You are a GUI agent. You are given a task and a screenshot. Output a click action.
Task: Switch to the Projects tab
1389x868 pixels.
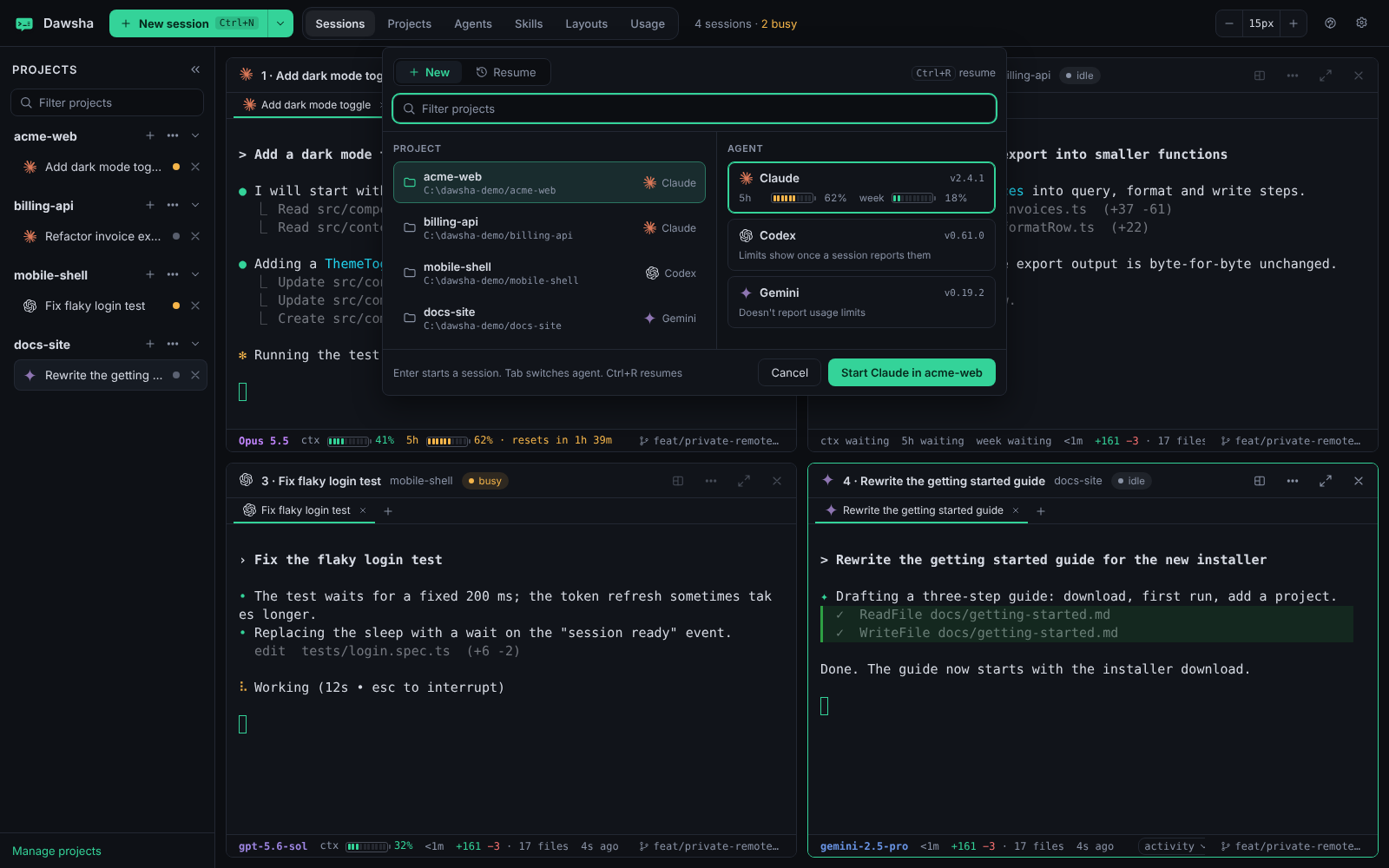coord(409,23)
